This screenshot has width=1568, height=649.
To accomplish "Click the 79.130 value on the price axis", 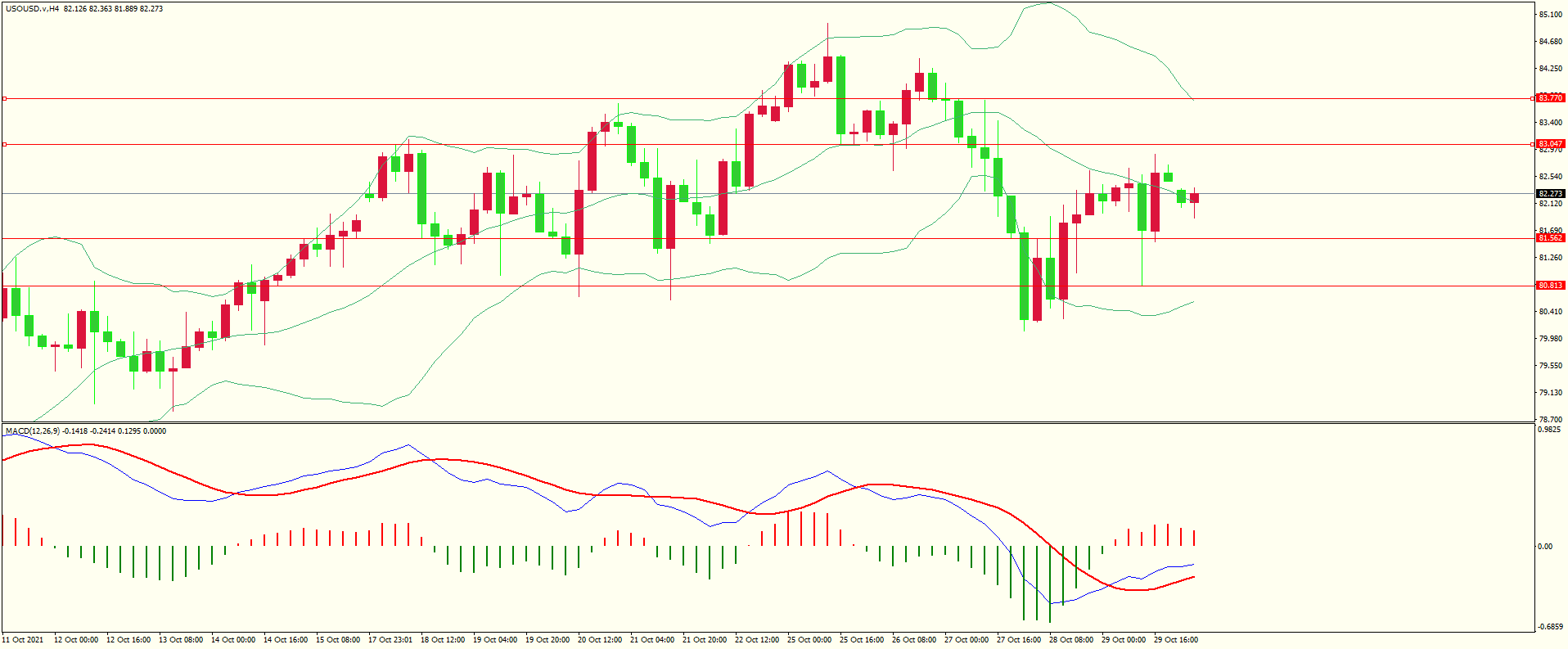I will point(1550,393).
